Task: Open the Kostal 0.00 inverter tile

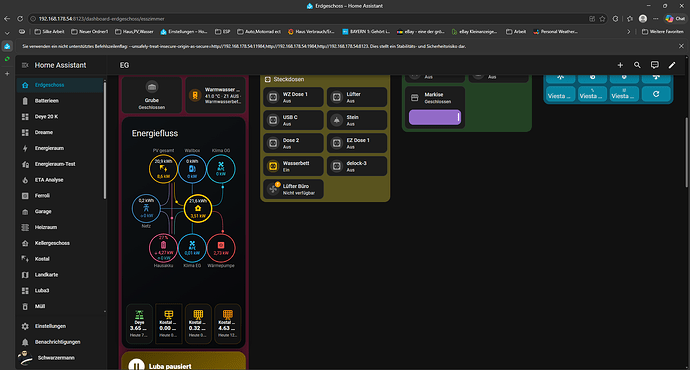Action: click(169, 323)
